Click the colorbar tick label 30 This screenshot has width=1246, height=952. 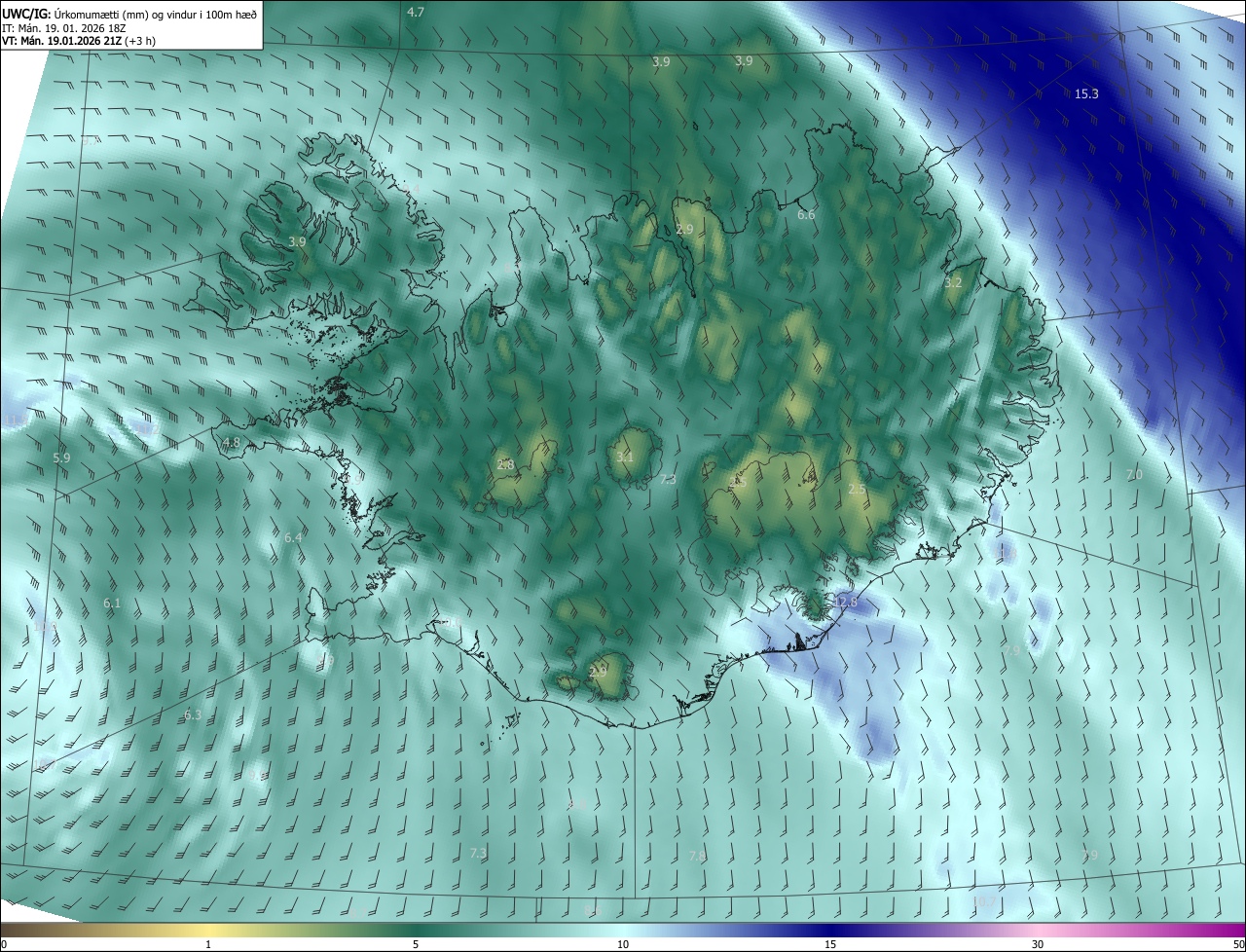pos(1038,944)
